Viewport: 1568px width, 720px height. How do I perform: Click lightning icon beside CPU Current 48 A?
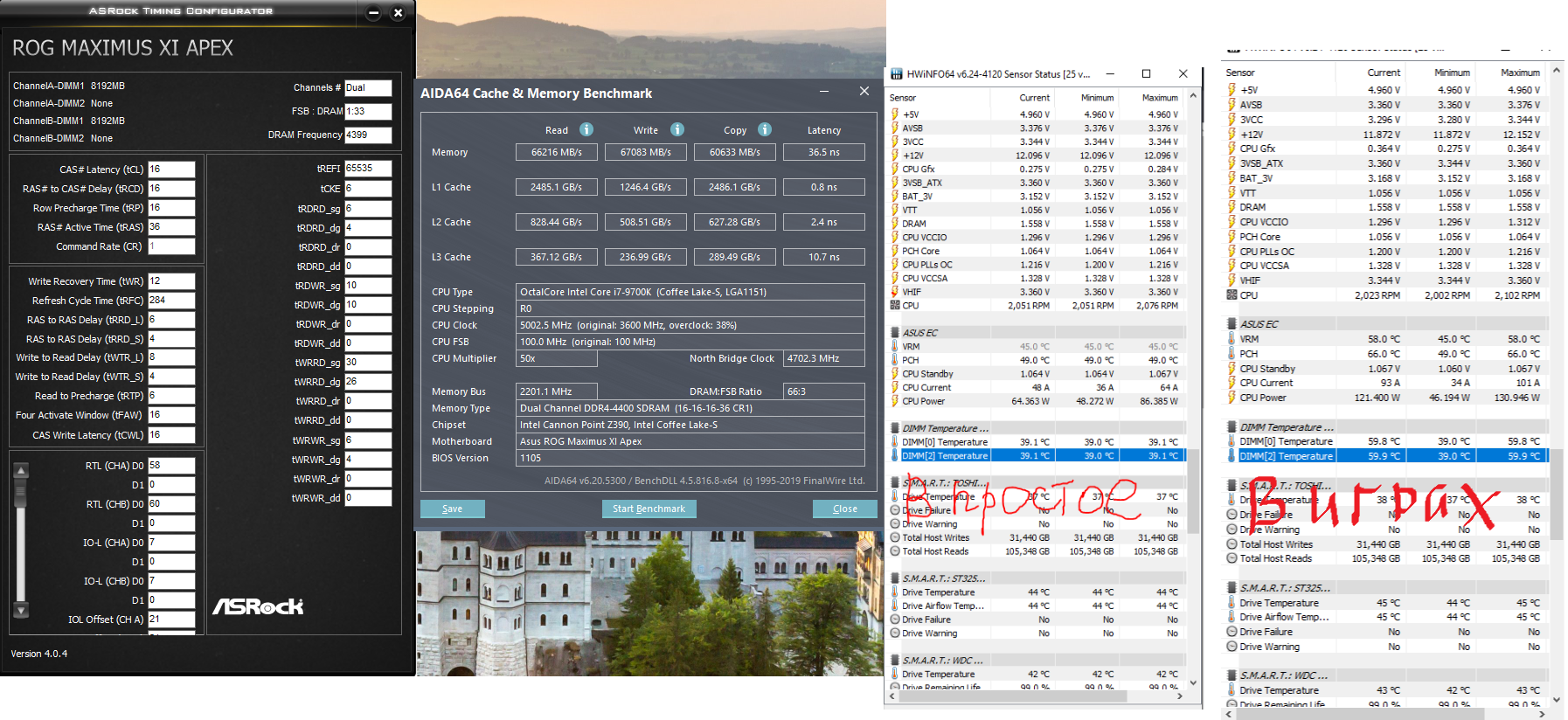[894, 387]
